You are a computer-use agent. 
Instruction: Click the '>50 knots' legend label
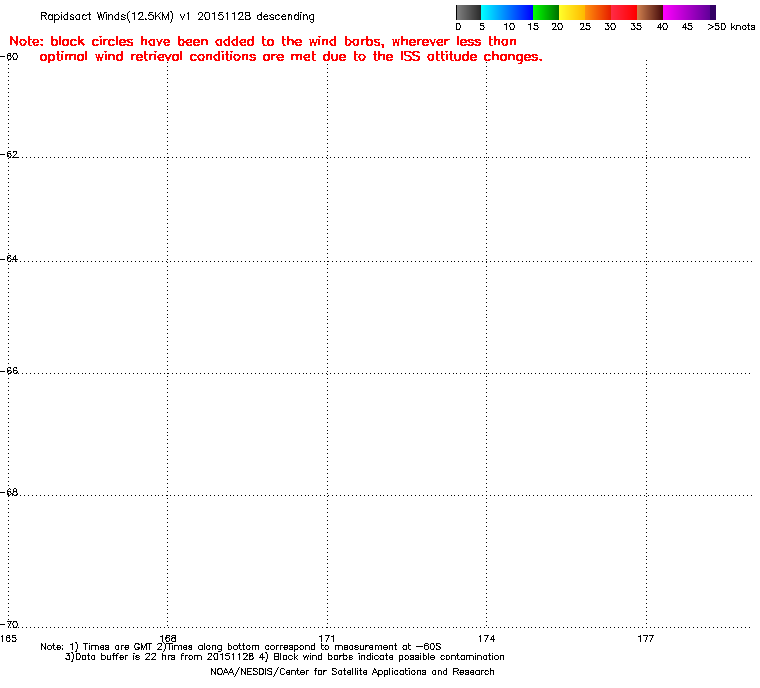(x=731, y=27)
